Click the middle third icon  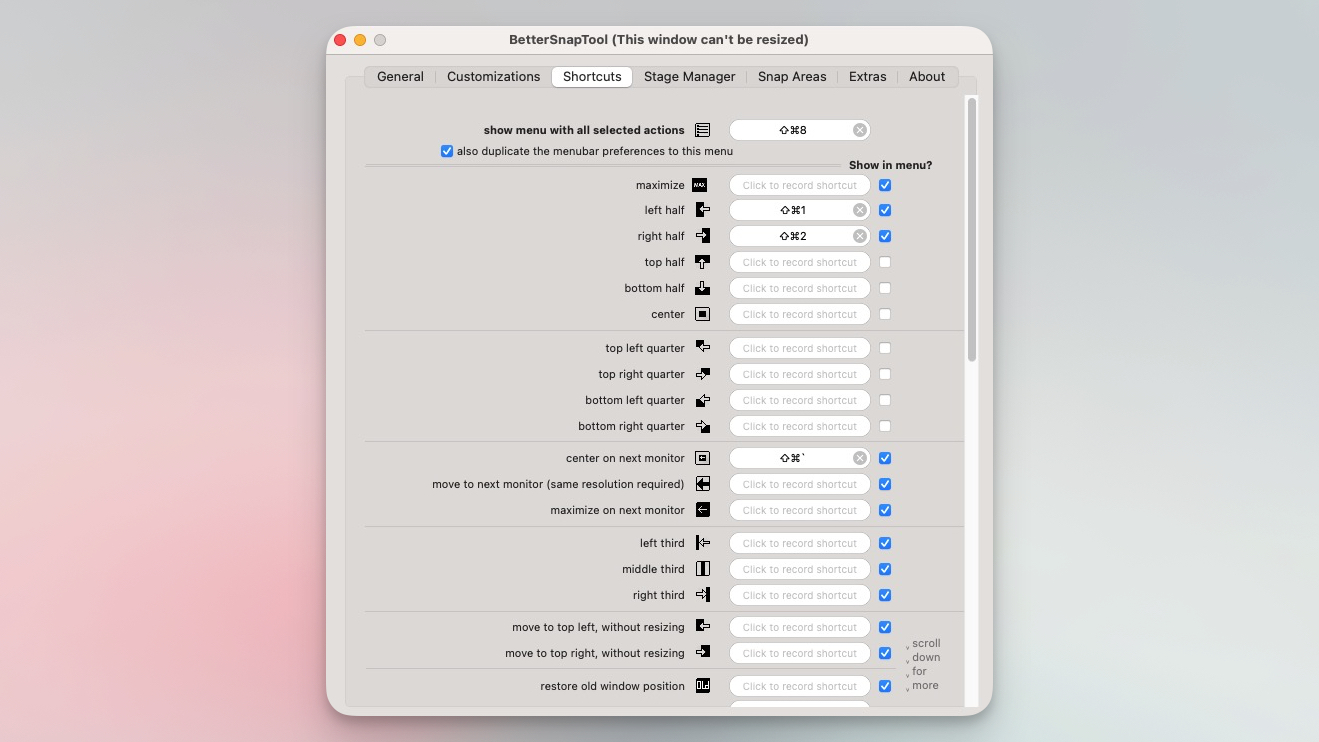(702, 569)
